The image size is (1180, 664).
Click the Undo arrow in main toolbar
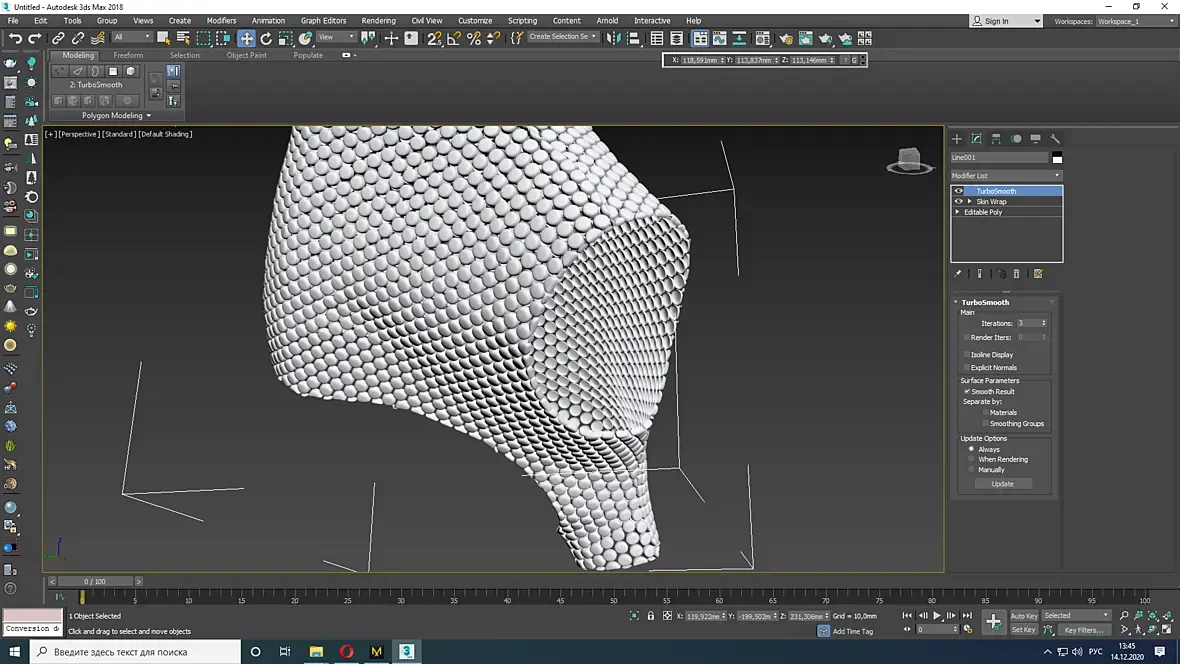click(x=15, y=38)
